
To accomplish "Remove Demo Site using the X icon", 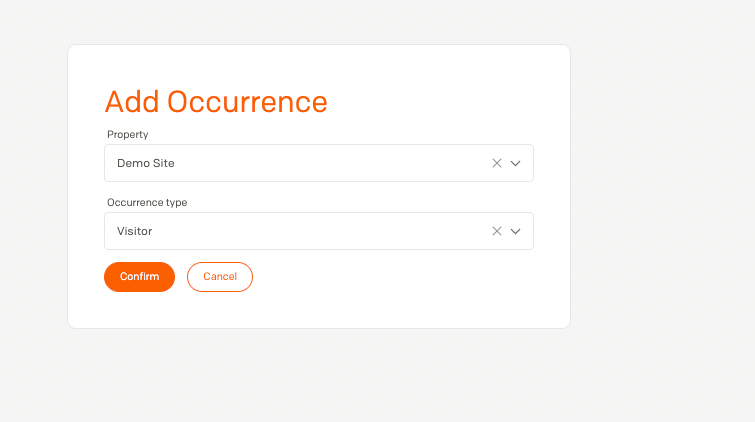I will pos(497,163).
